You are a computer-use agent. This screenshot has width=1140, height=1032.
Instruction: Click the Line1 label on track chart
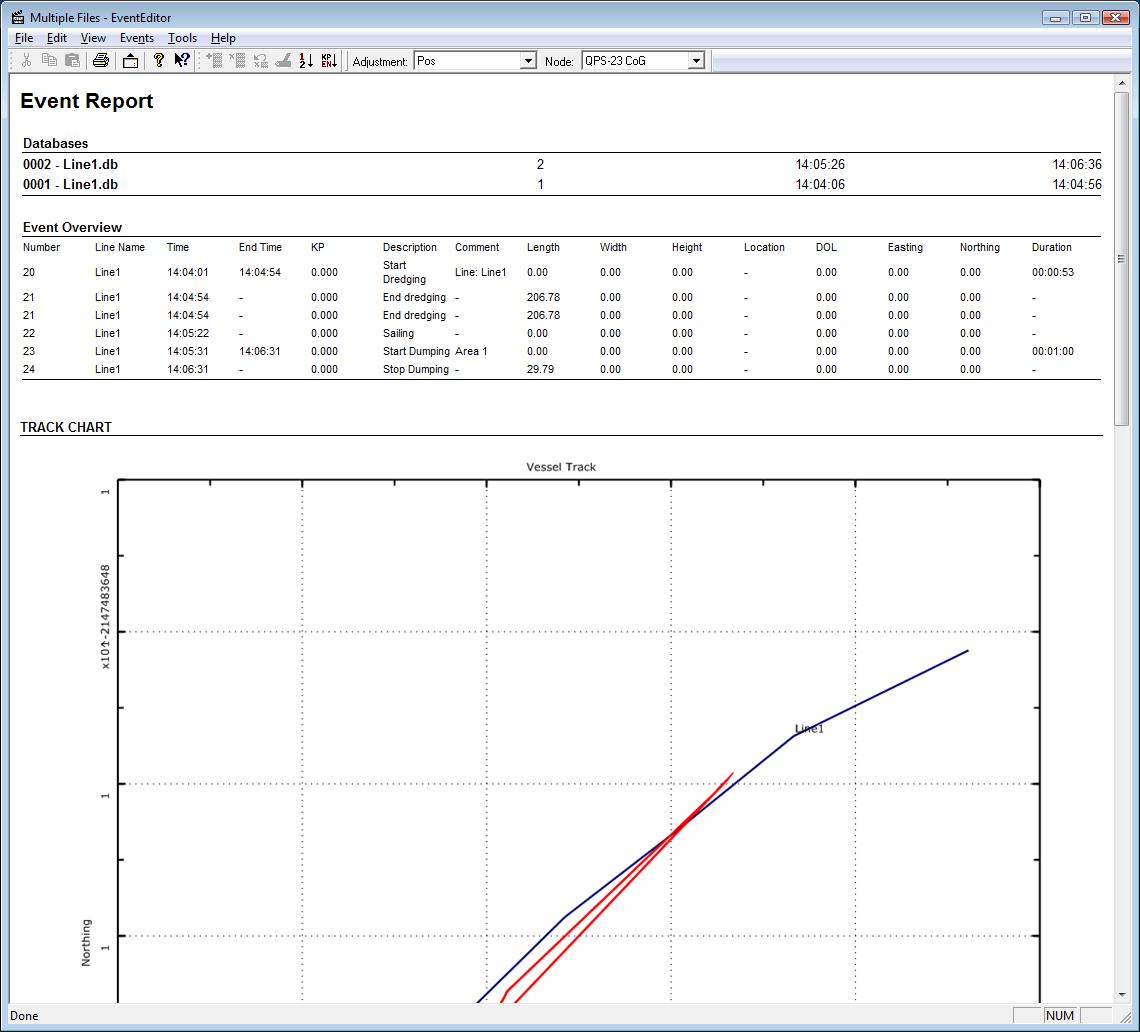click(x=809, y=729)
